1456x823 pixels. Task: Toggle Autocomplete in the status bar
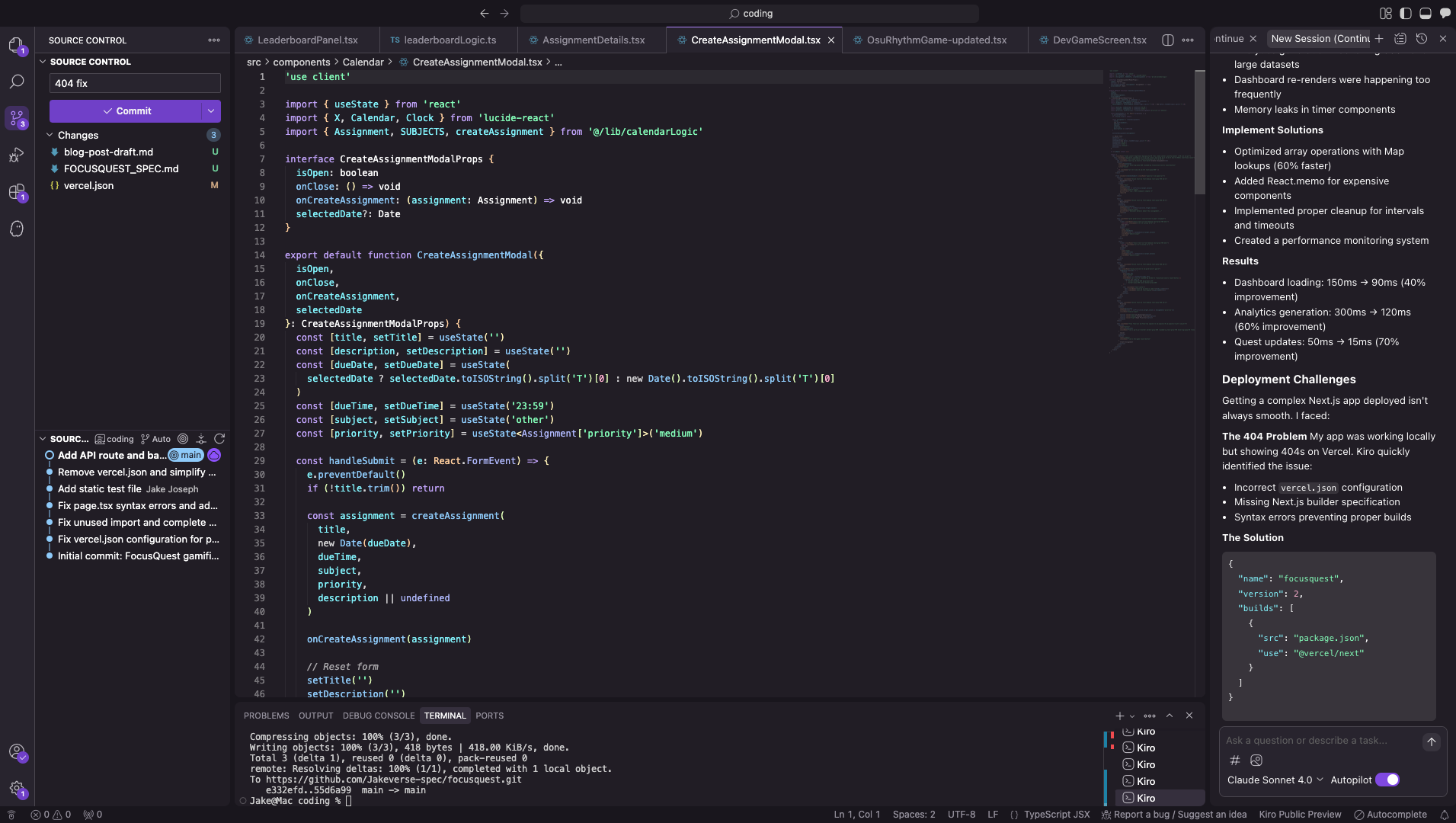(1390, 815)
